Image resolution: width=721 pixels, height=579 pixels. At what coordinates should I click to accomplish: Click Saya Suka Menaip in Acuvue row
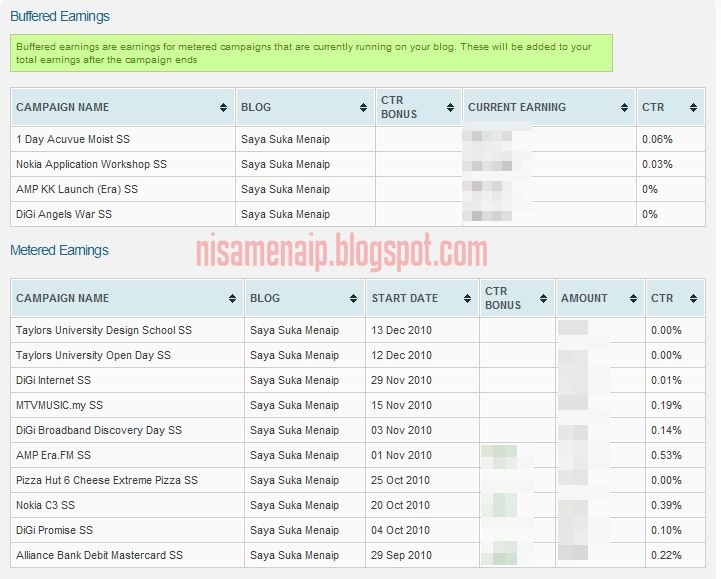point(286,139)
